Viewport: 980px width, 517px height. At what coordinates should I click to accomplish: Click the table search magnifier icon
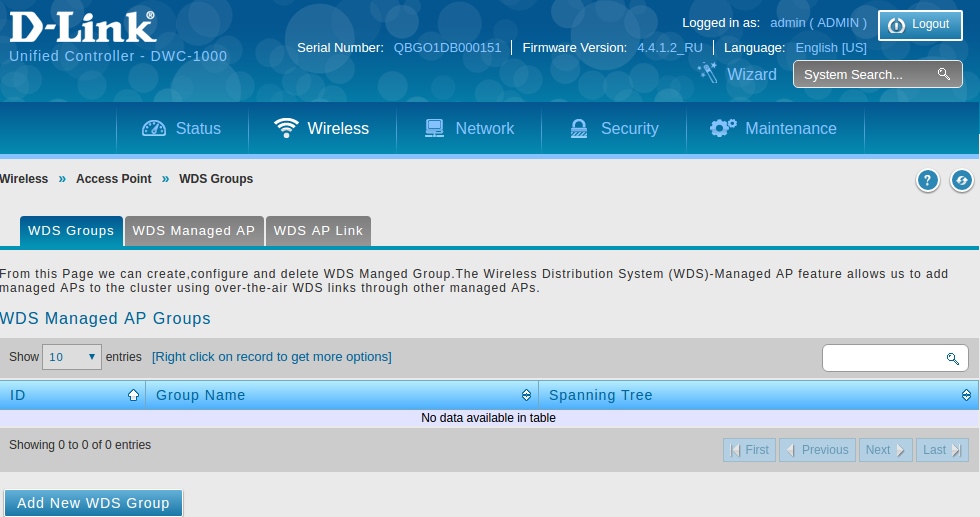(x=952, y=358)
